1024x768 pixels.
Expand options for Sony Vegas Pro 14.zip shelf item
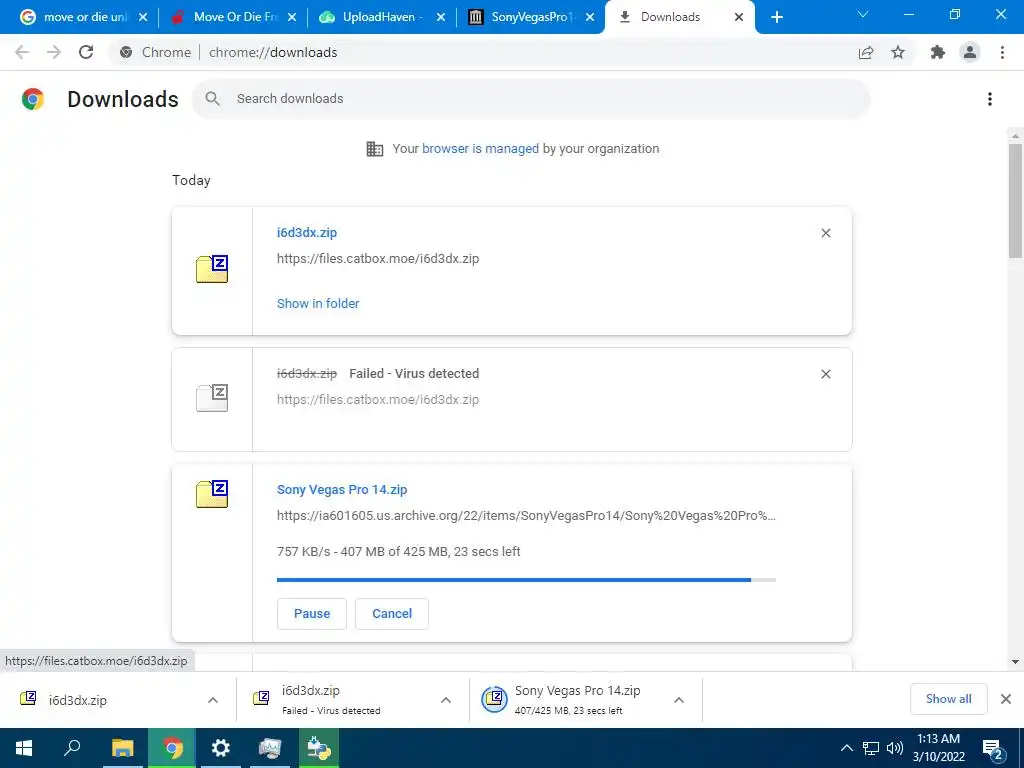(679, 700)
